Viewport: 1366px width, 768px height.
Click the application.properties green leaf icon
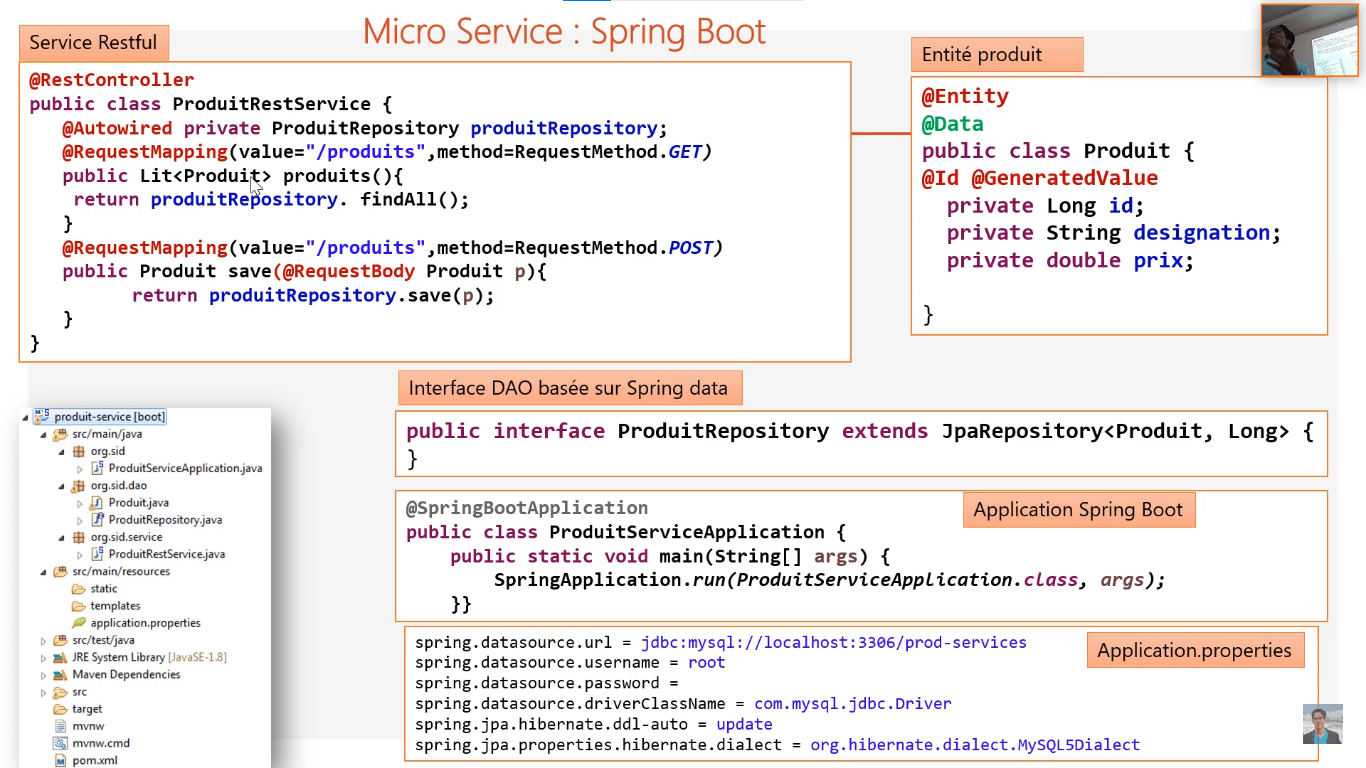pos(79,623)
